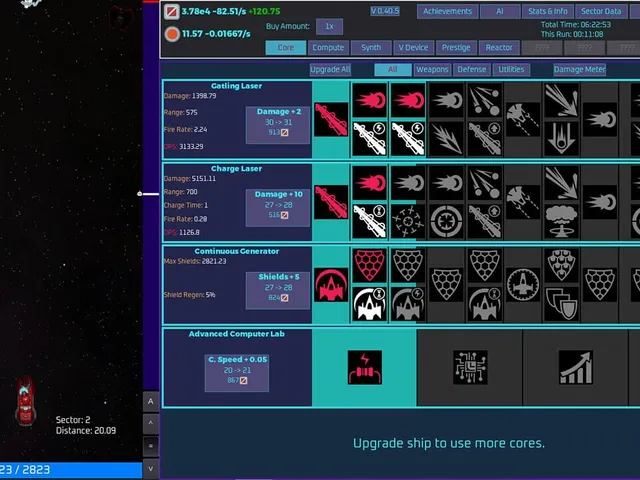Select the Gatling Laser main weapon icon
Screen dimensions: 640x480
[331, 120]
